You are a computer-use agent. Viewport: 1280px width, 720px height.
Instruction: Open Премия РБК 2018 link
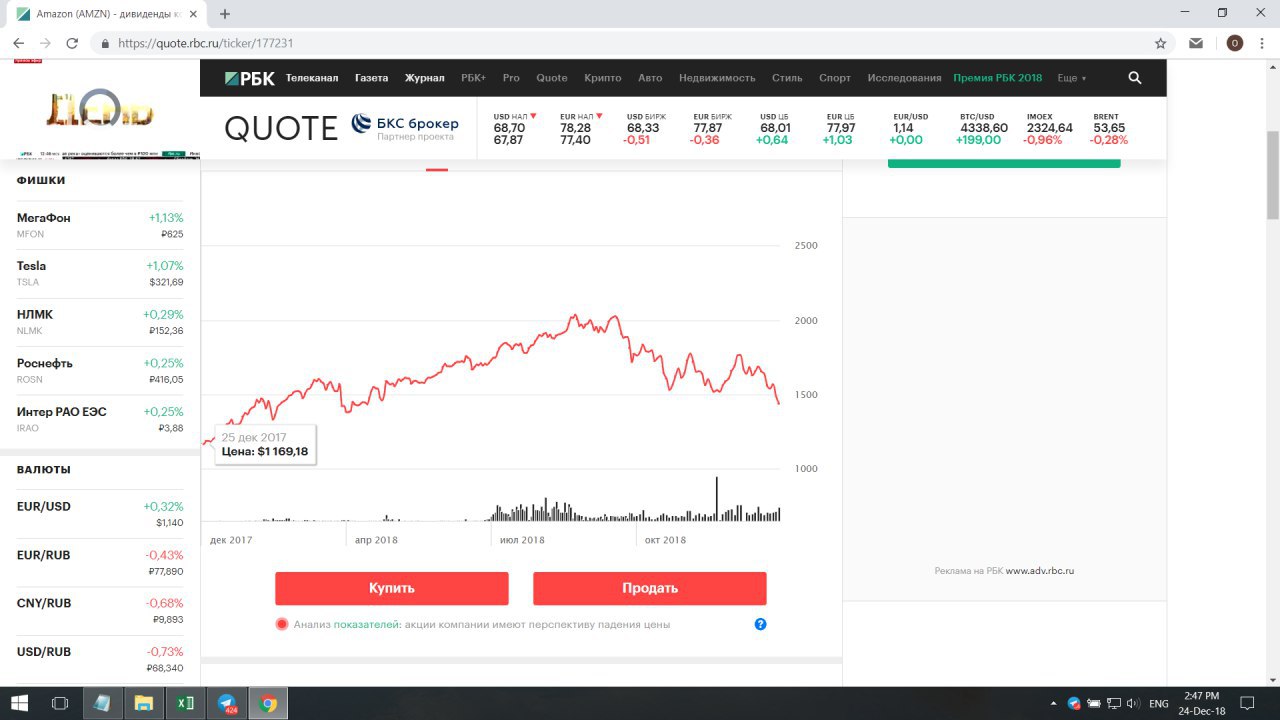pos(997,78)
